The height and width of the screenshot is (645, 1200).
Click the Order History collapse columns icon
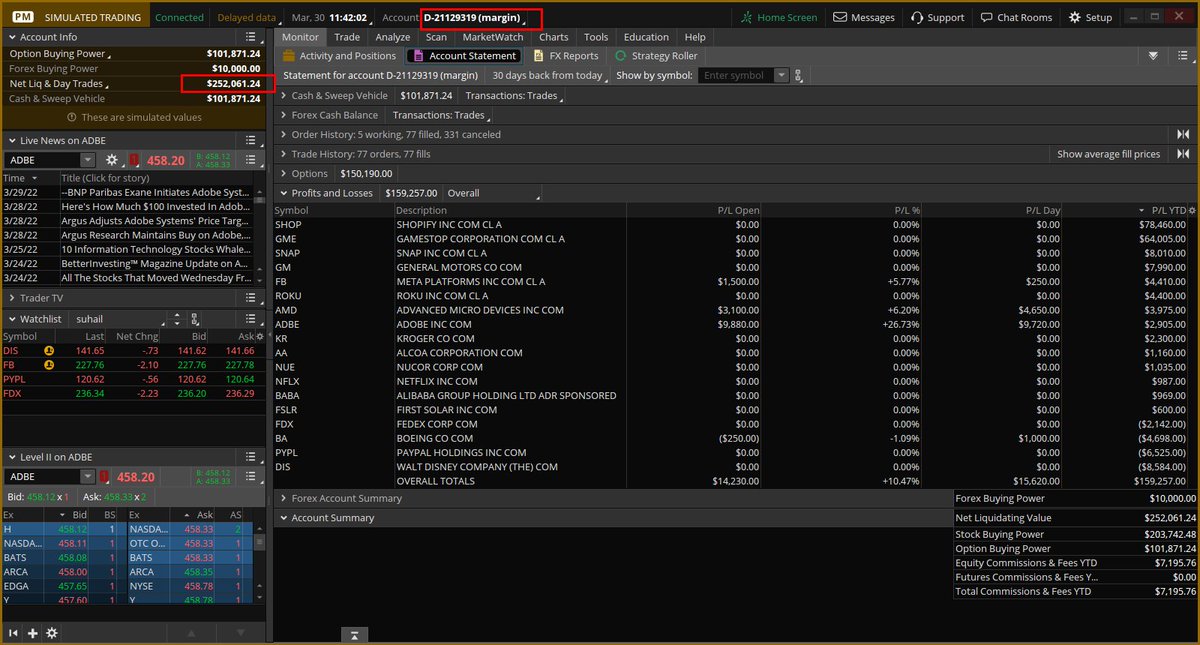click(1183, 134)
